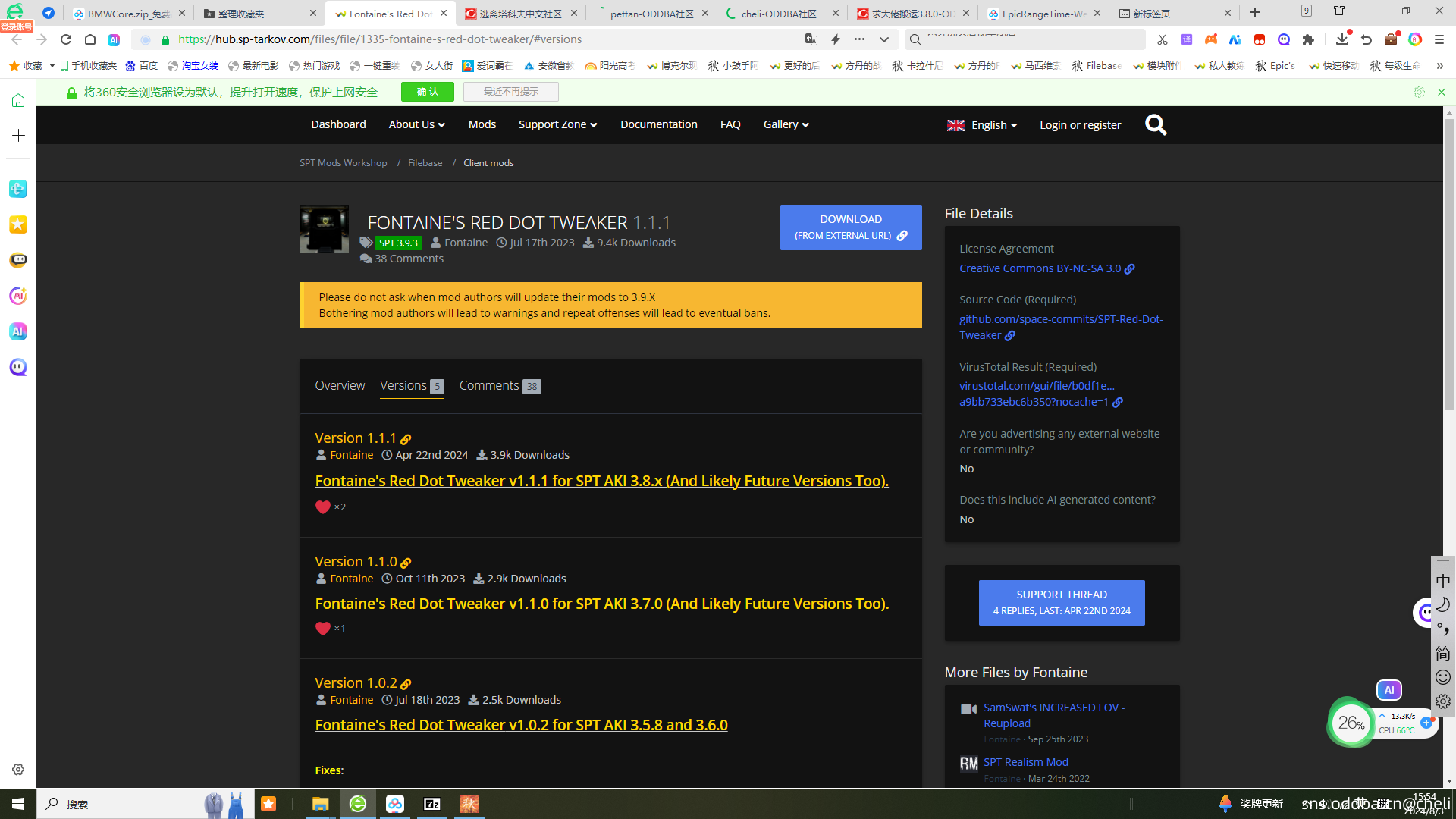Screen dimensions: 1456x819
Task: Open the Creative Commons BY-NC-SA 3.0 link
Action: (1040, 268)
